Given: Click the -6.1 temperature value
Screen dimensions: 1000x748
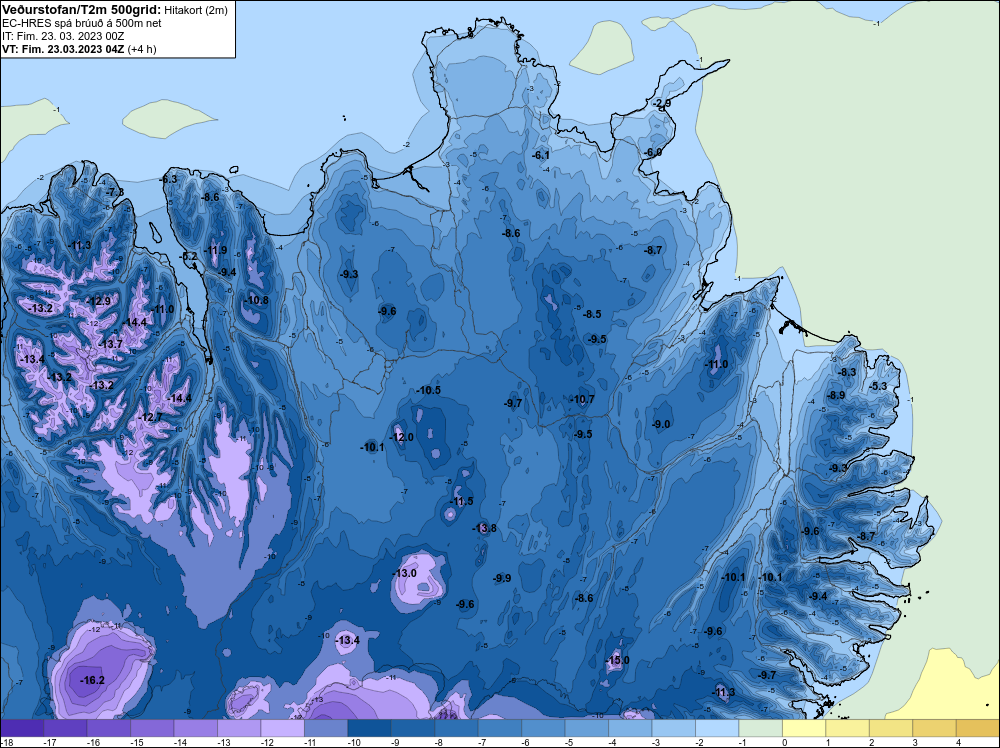Looking at the screenshot, I should (541, 155).
